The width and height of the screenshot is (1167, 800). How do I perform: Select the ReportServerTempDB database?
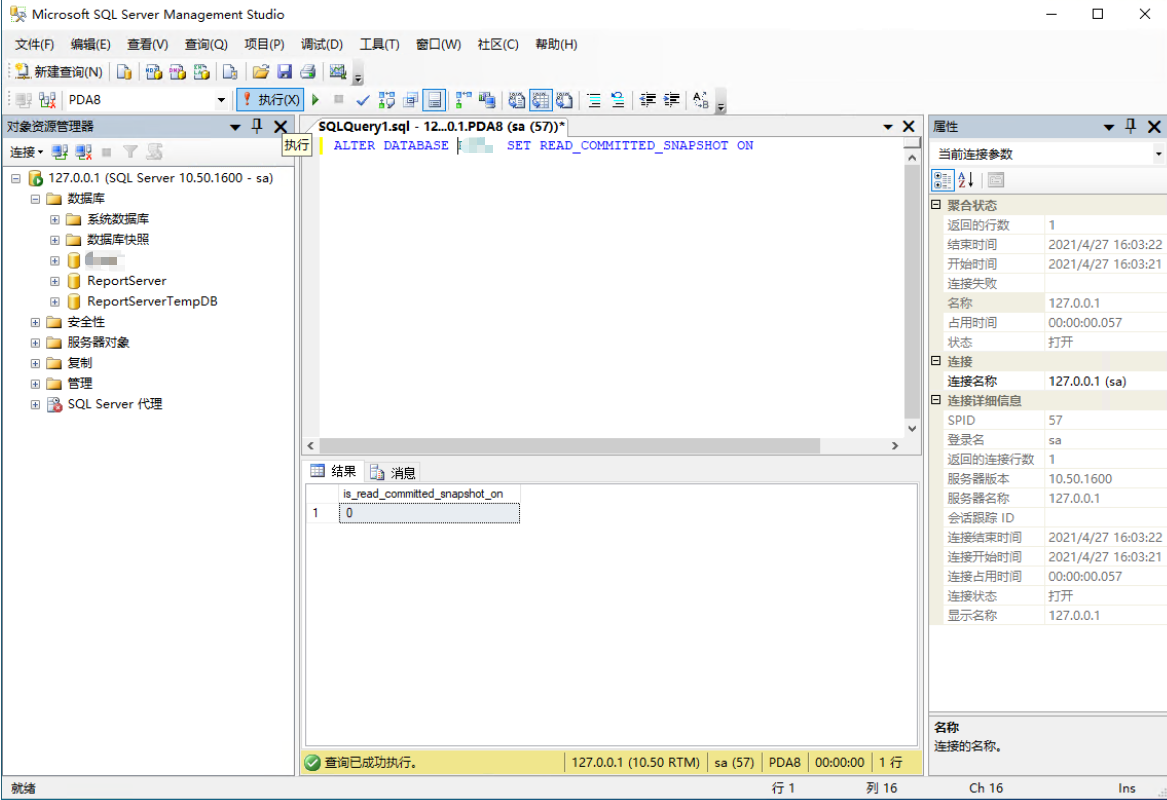(152, 301)
